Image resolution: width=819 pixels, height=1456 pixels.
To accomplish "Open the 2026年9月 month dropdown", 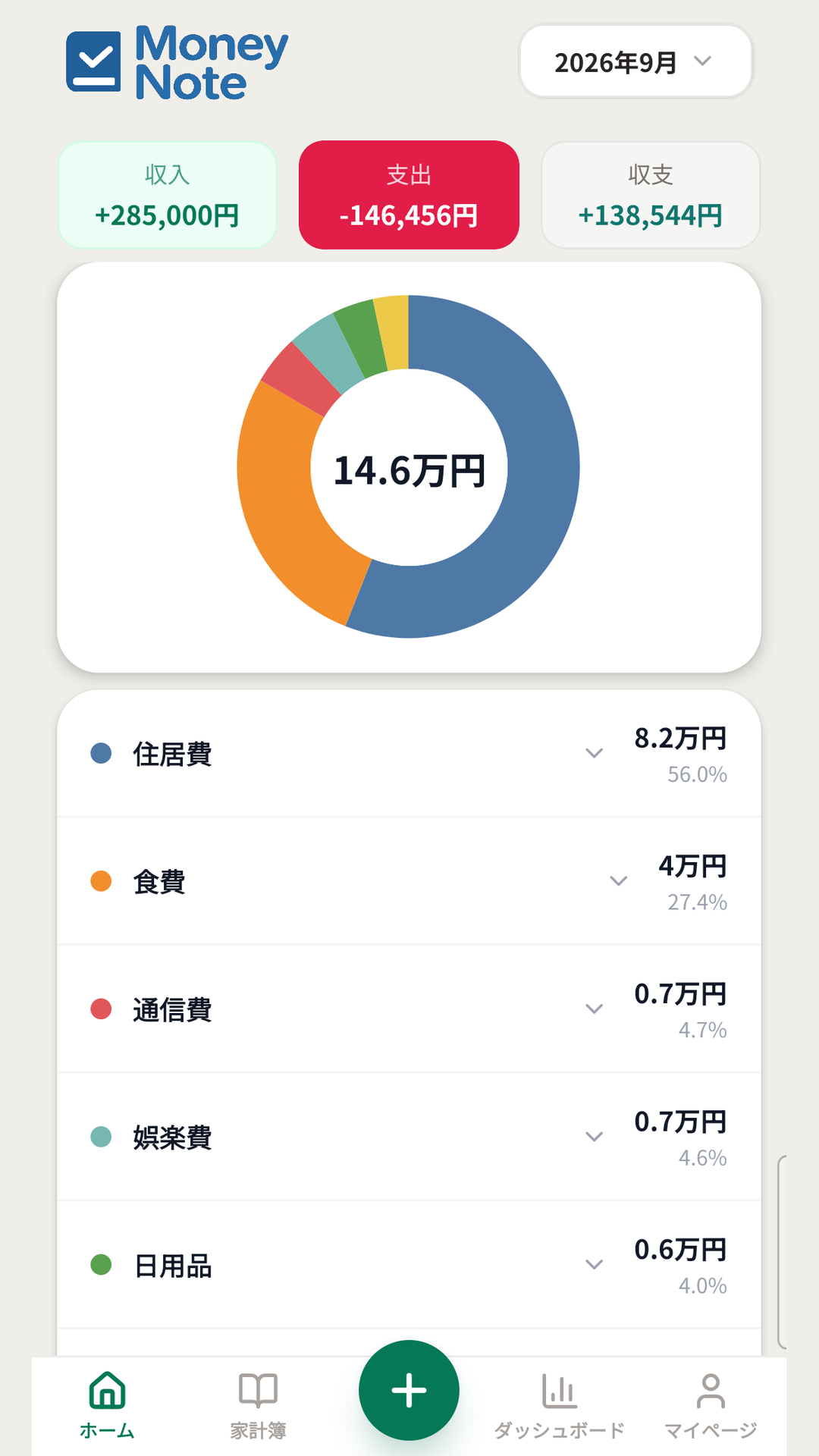I will (635, 61).
